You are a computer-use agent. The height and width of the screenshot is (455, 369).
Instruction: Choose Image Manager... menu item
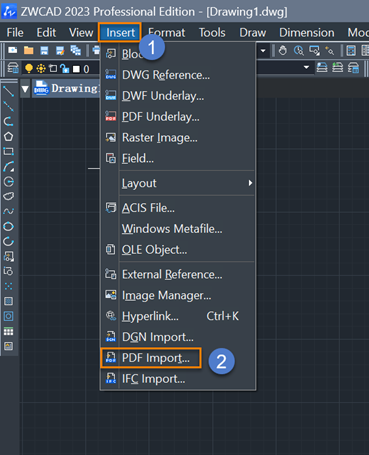click(178, 295)
